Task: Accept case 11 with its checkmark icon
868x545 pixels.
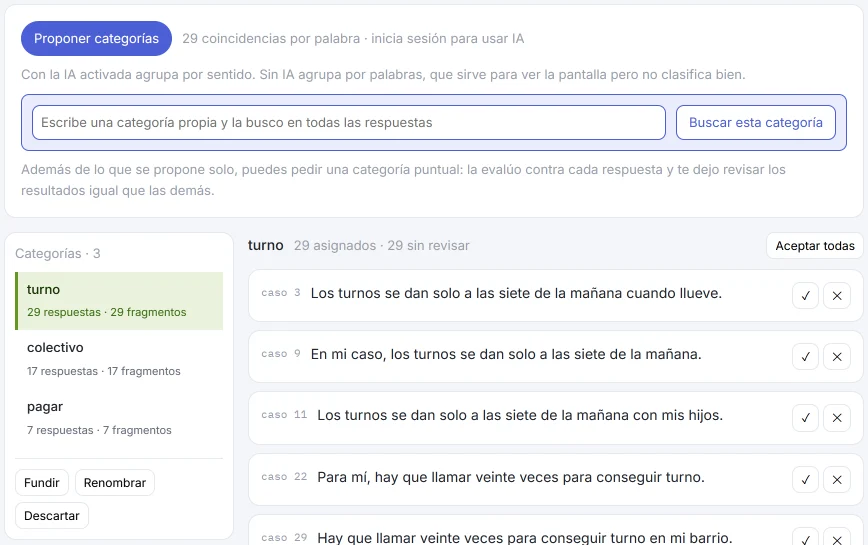Action: pos(805,418)
